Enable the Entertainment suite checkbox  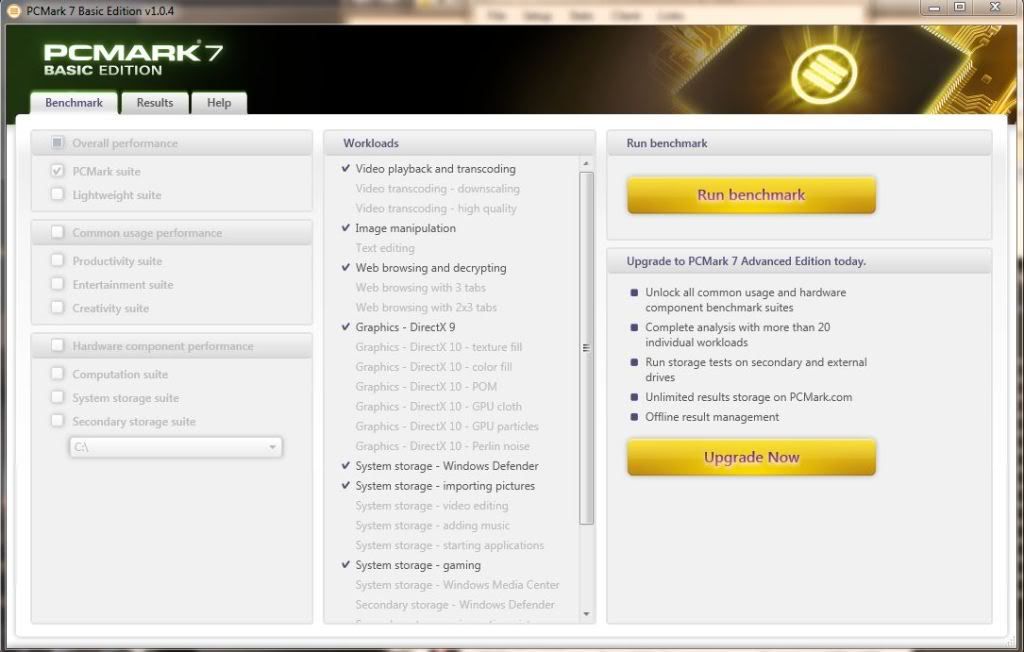pos(57,284)
